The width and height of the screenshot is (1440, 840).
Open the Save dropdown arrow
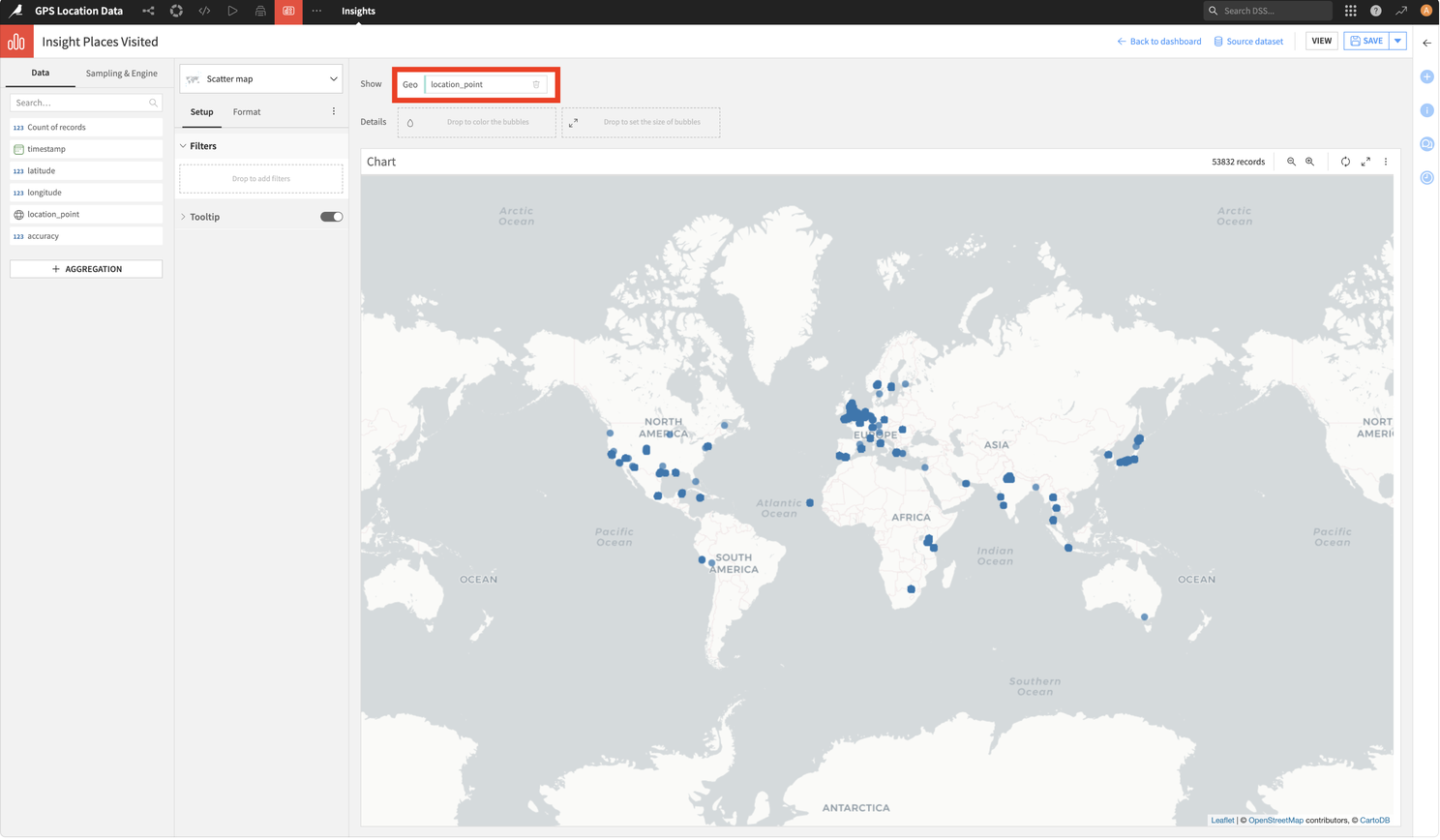tap(1398, 41)
